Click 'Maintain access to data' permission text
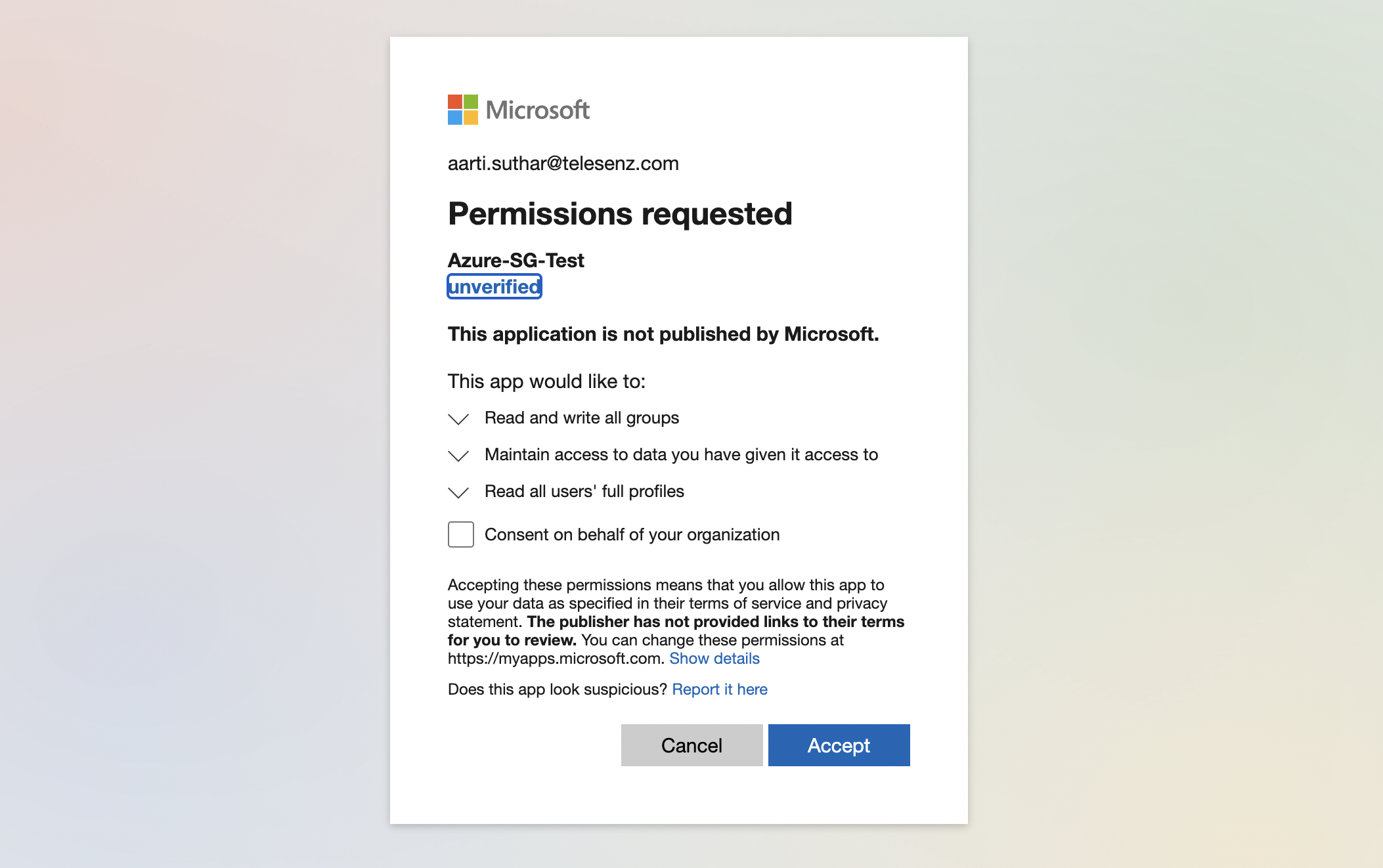This screenshot has width=1383, height=868. click(x=681, y=455)
